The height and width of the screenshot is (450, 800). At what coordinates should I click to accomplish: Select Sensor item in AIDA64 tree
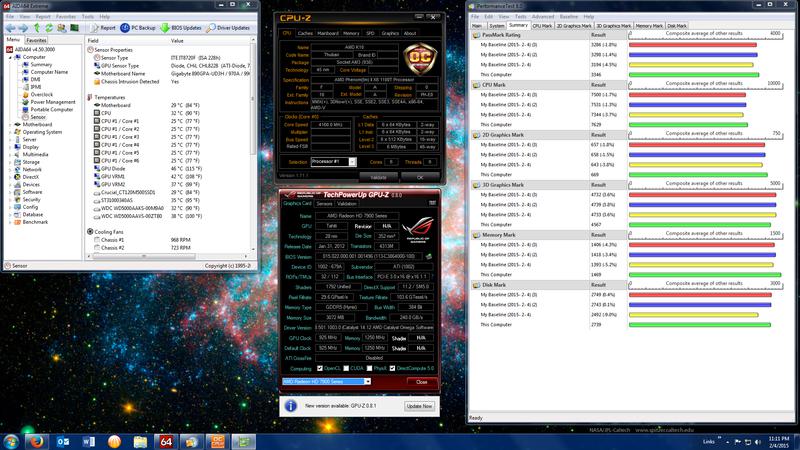tap(38, 117)
